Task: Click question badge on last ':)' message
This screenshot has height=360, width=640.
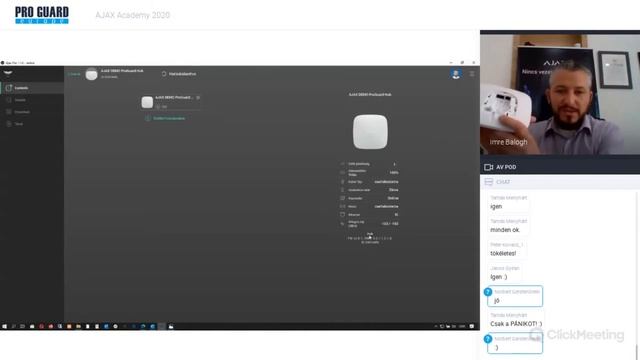Action: pos(488,339)
